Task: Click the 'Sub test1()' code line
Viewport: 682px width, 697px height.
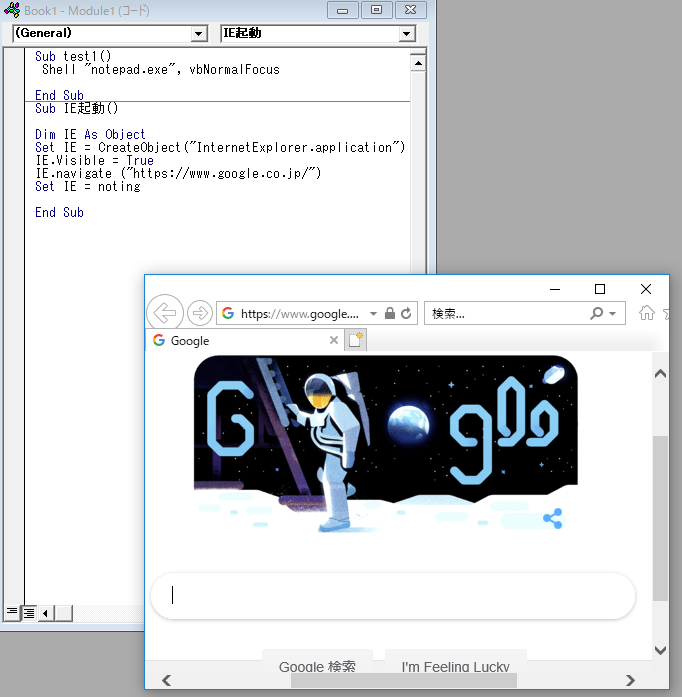Action: coord(73,56)
